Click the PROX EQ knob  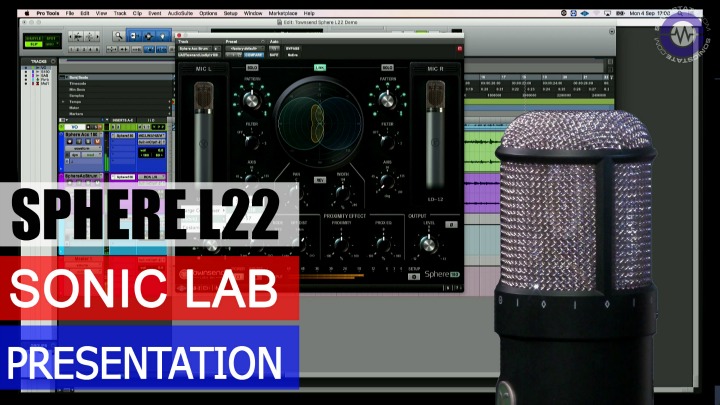pos(383,243)
